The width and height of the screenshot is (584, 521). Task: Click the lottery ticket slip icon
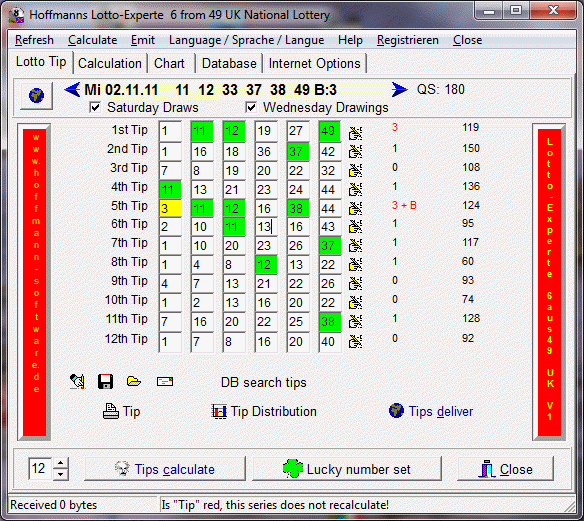pyautogui.click(x=165, y=381)
